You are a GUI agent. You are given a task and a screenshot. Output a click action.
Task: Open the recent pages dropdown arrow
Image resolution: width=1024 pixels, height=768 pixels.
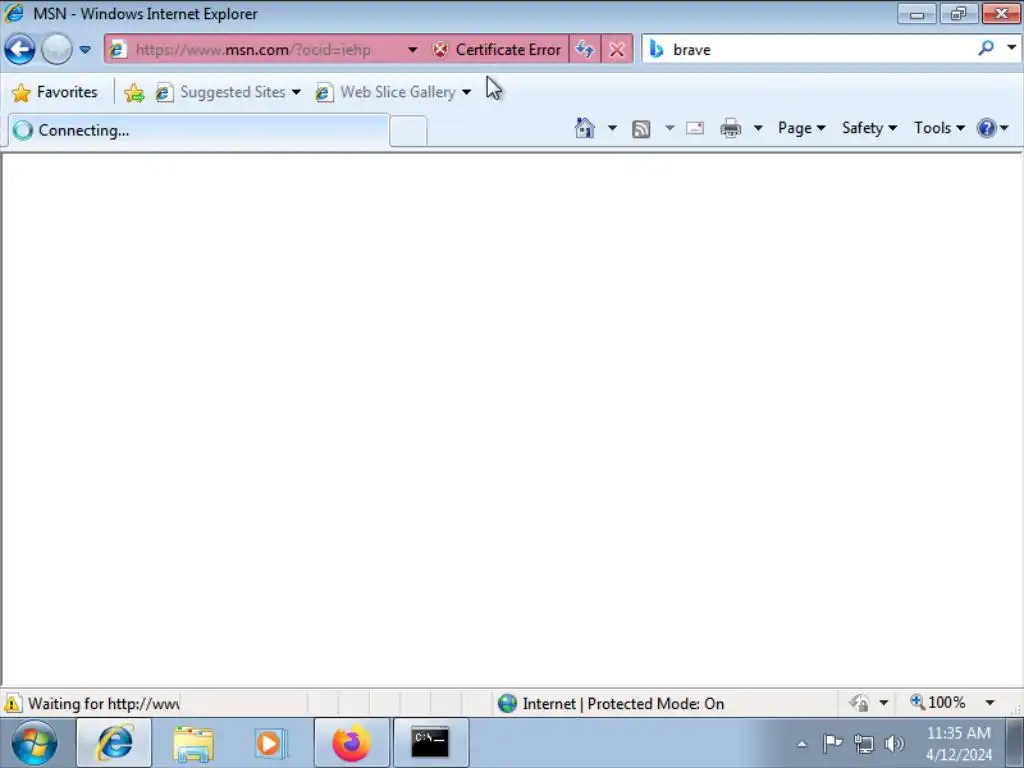pyautogui.click(x=85, y=50)
